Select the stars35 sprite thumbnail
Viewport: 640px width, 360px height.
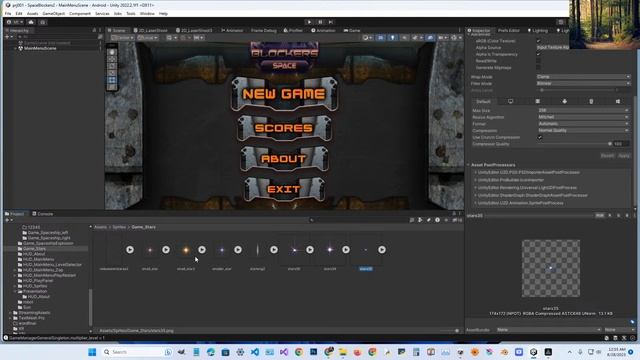click(365, 250)
